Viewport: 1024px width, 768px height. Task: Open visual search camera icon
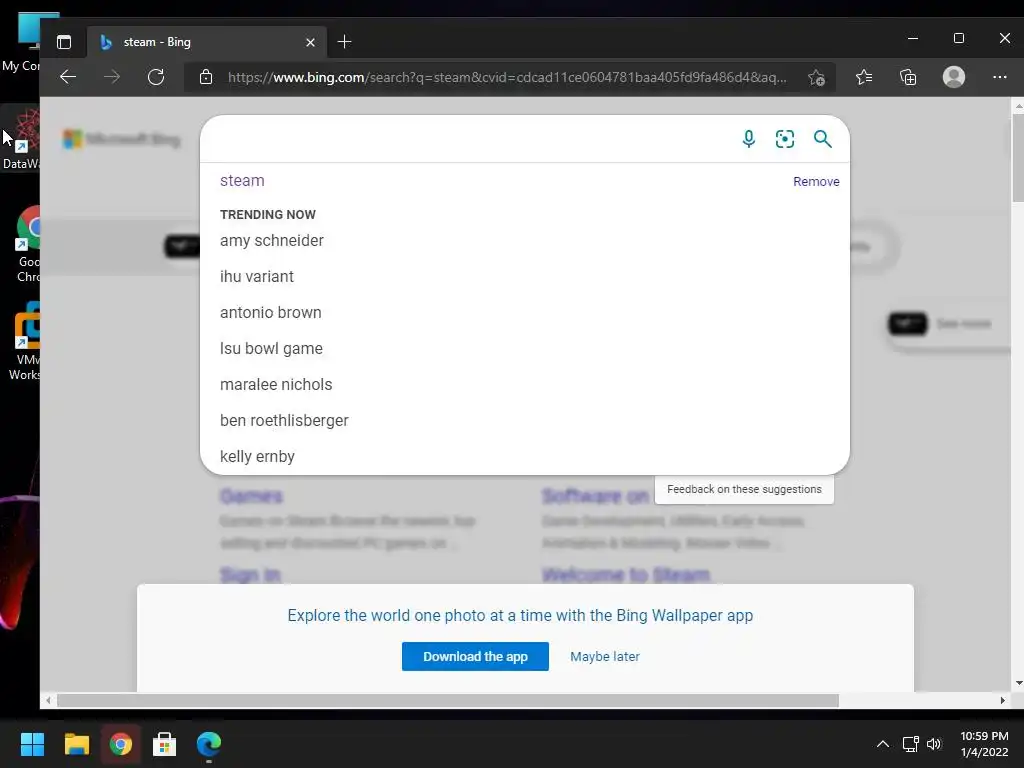(x=784, y=138)
